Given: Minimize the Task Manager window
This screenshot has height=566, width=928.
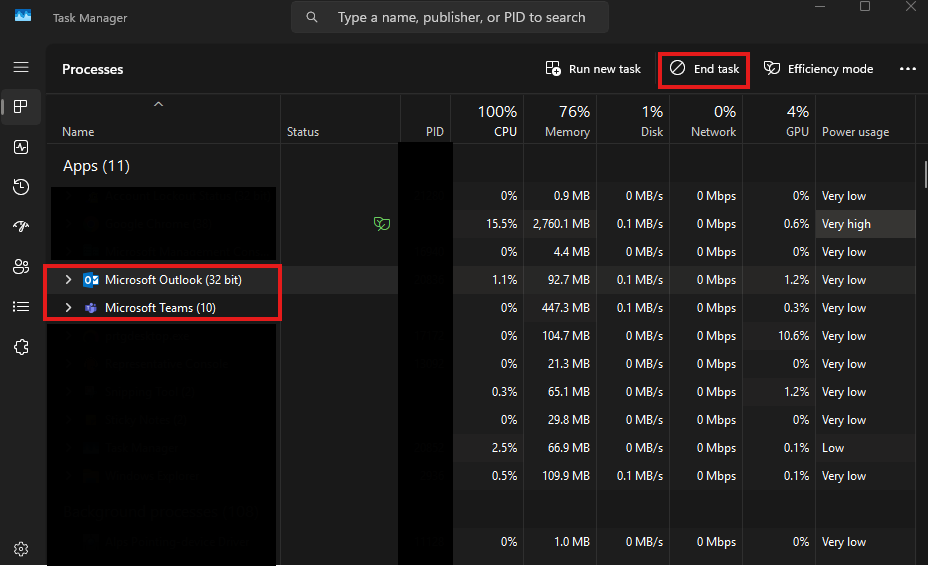Looking at the screenshot, I should coord(820,7).
